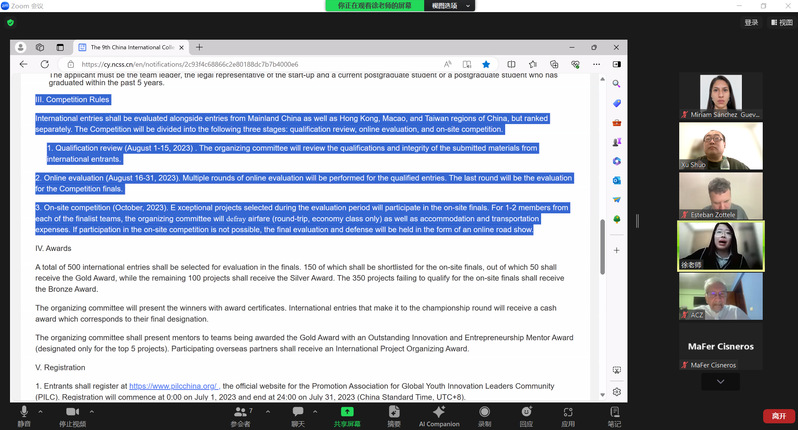Screen dimensions: 798x430
Task: Toggle the blue favorite star
Action: click(486, 64)
